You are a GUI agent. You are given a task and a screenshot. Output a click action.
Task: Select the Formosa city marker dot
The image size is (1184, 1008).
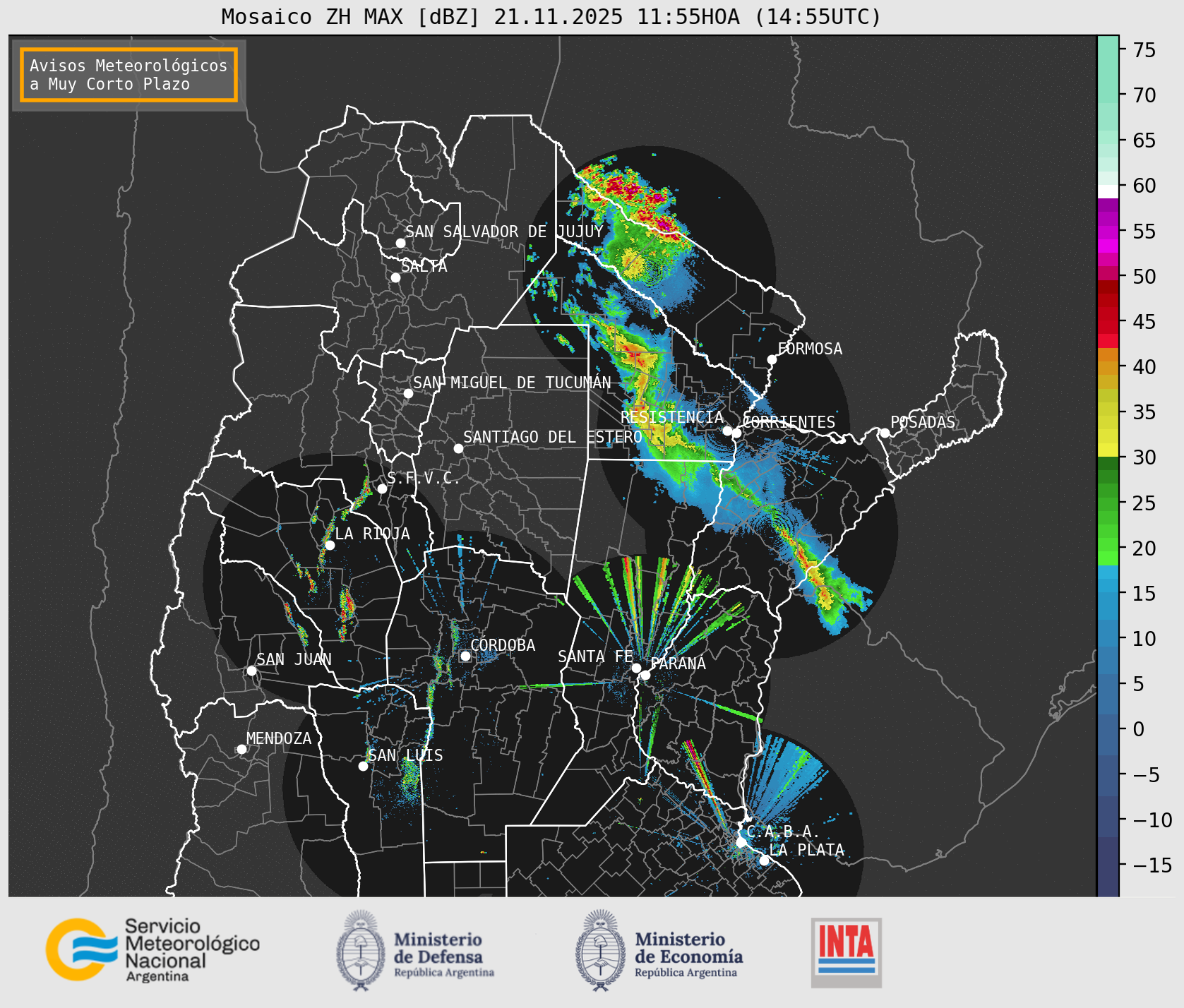(x=772, y=359)
